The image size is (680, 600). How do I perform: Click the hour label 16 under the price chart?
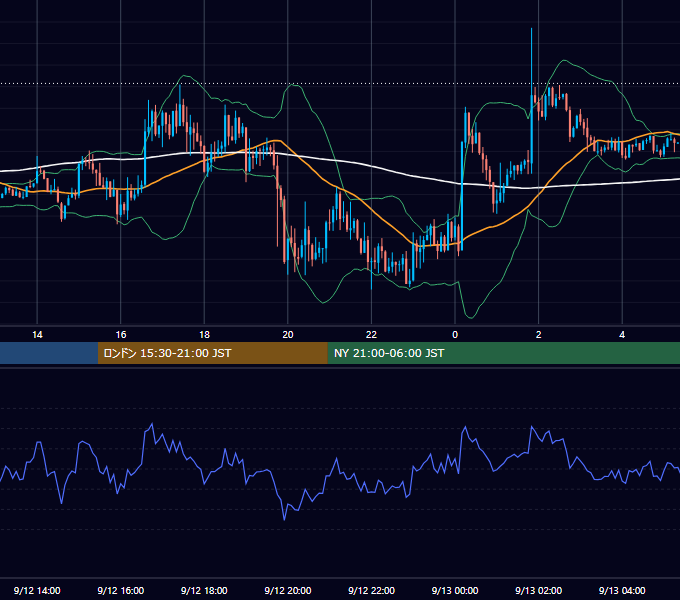(121, 335)
